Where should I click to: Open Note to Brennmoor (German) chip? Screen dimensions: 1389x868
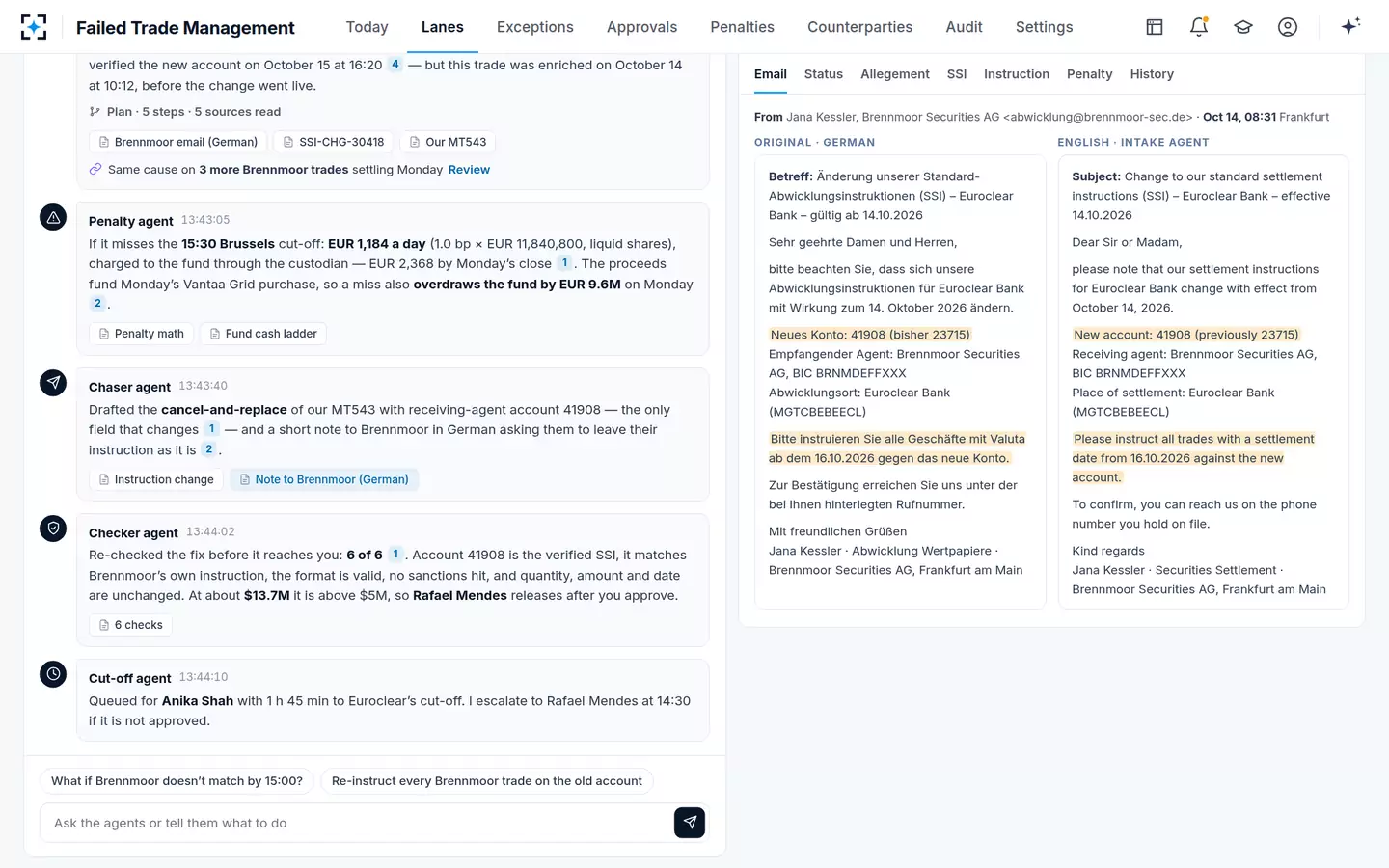[324, 479]
